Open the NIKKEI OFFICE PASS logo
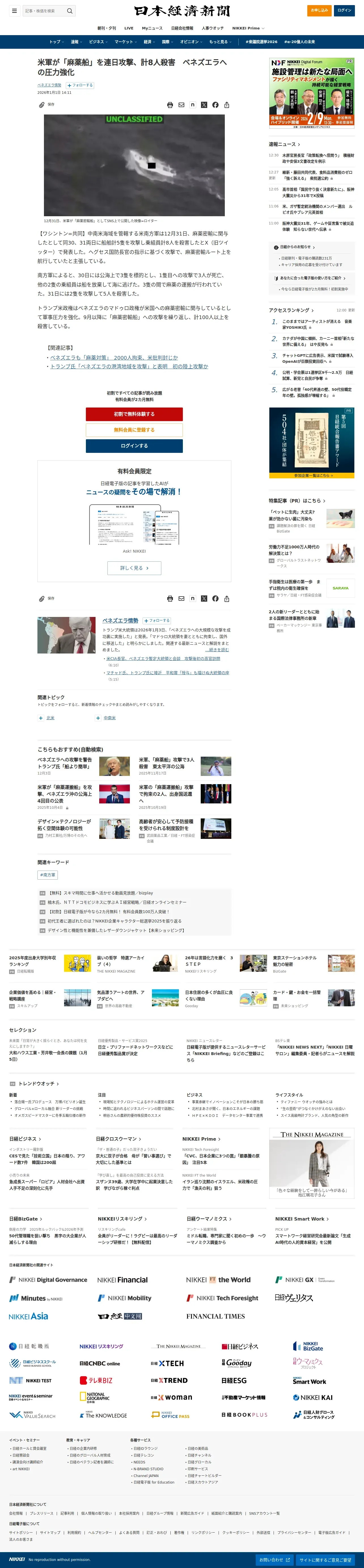 pyautogui.click(x=170, y=1415)
